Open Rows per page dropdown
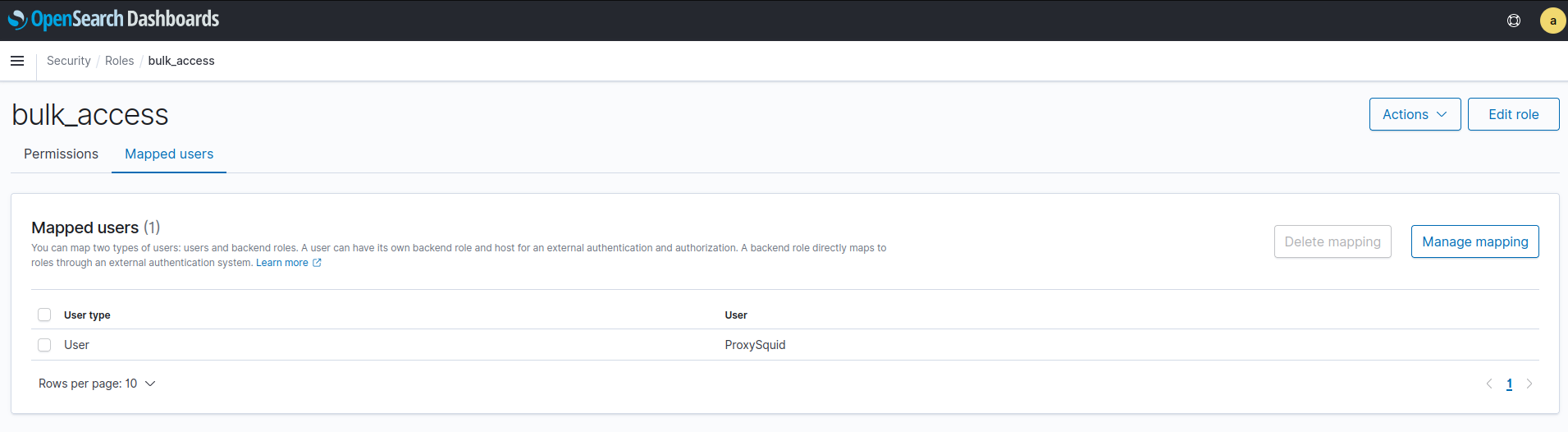The width and height of the screenshot is (1568, 432). click(97, 384)
